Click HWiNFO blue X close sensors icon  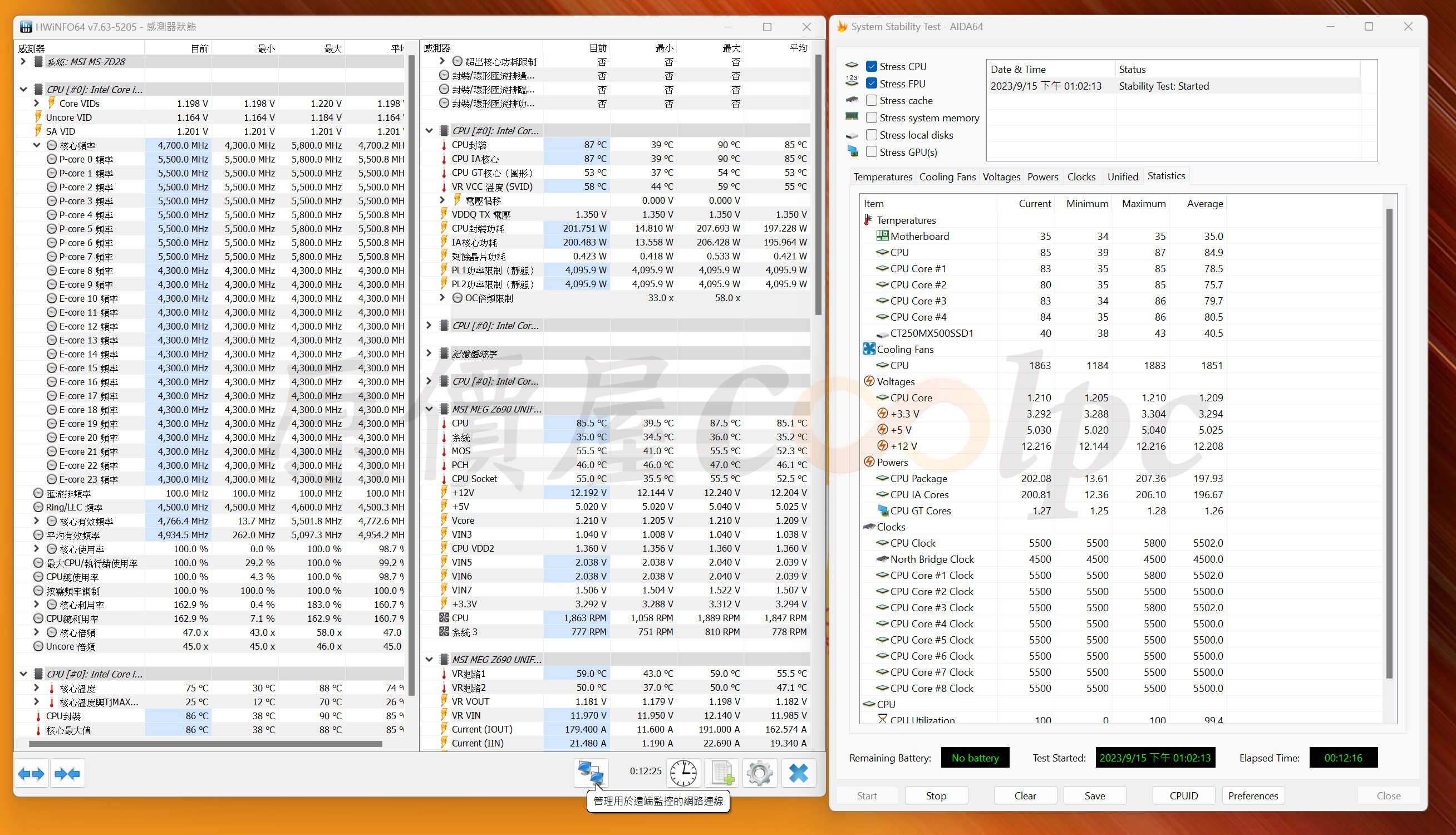(798, 774)
